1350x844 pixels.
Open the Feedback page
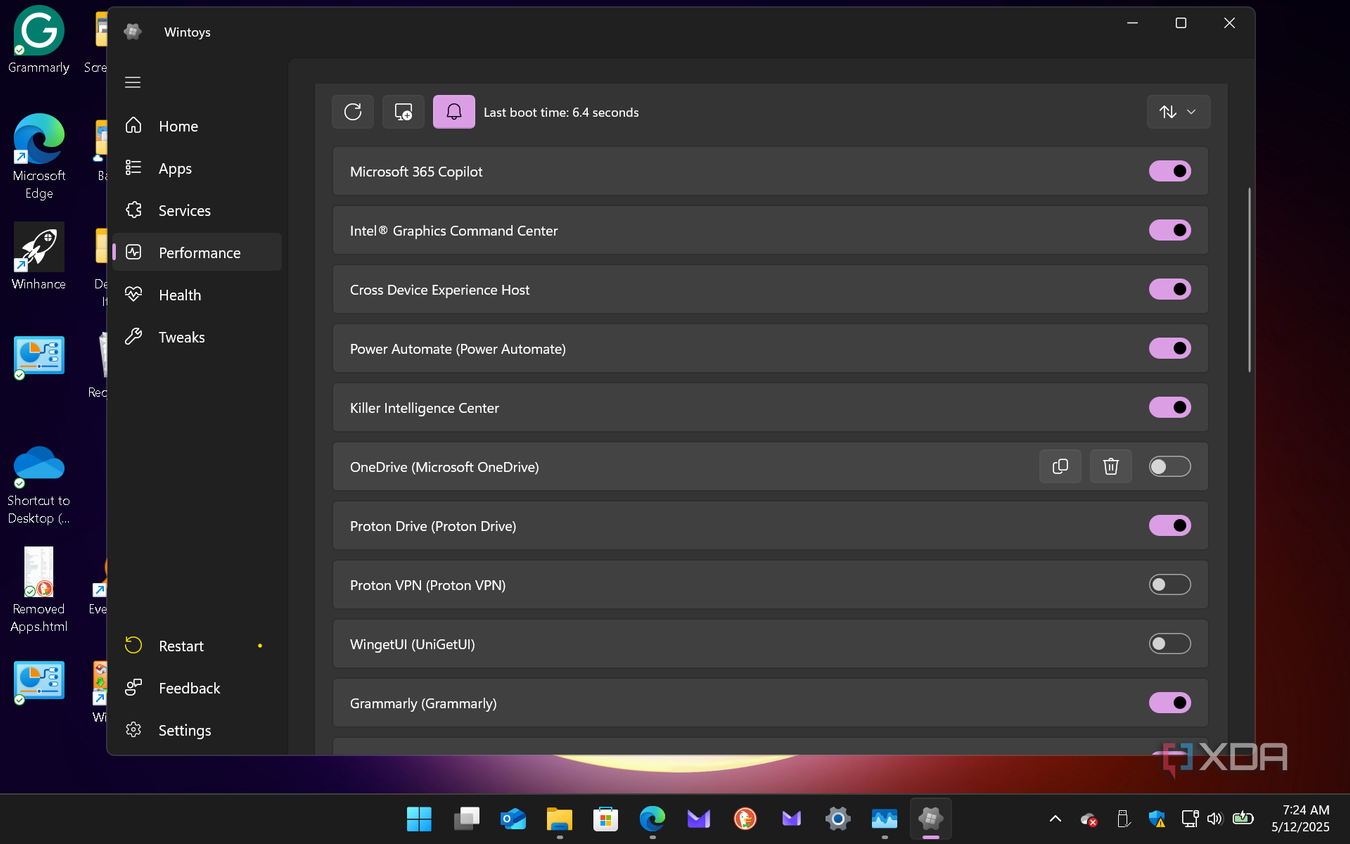[x=197, y=687]
